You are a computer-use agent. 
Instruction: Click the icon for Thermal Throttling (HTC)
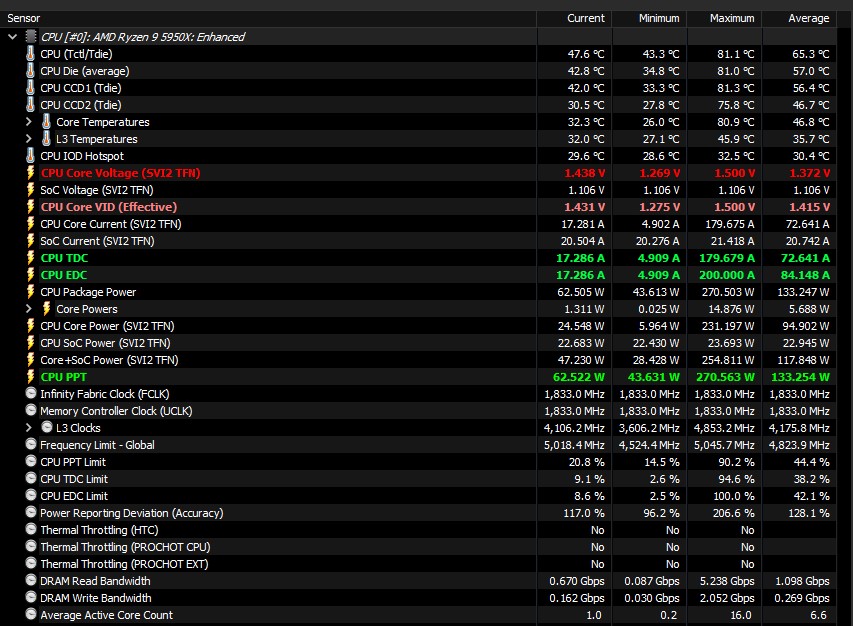(31, 529)
